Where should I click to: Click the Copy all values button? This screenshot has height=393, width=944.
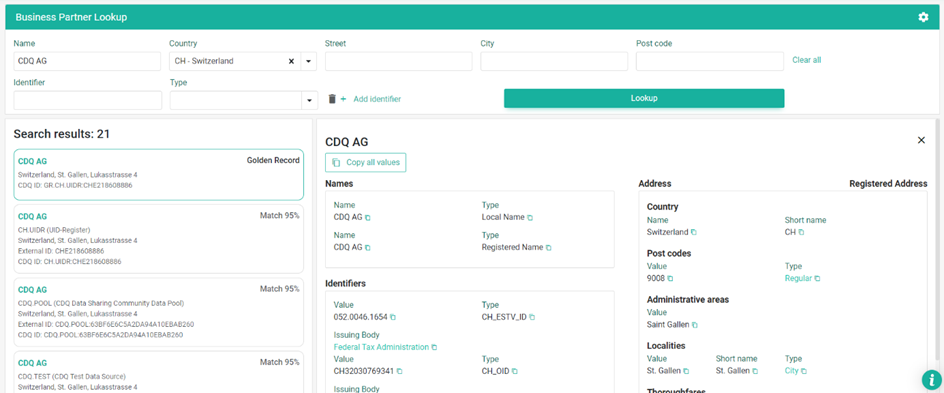[366, 162]
